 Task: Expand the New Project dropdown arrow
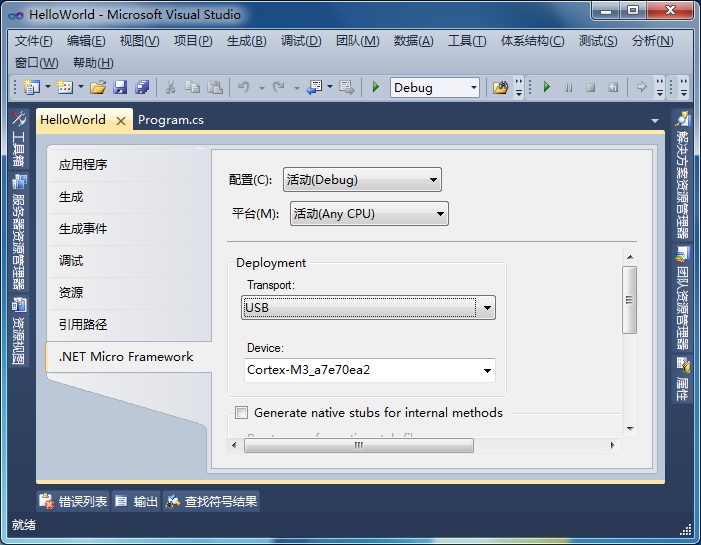coord(48,86)
